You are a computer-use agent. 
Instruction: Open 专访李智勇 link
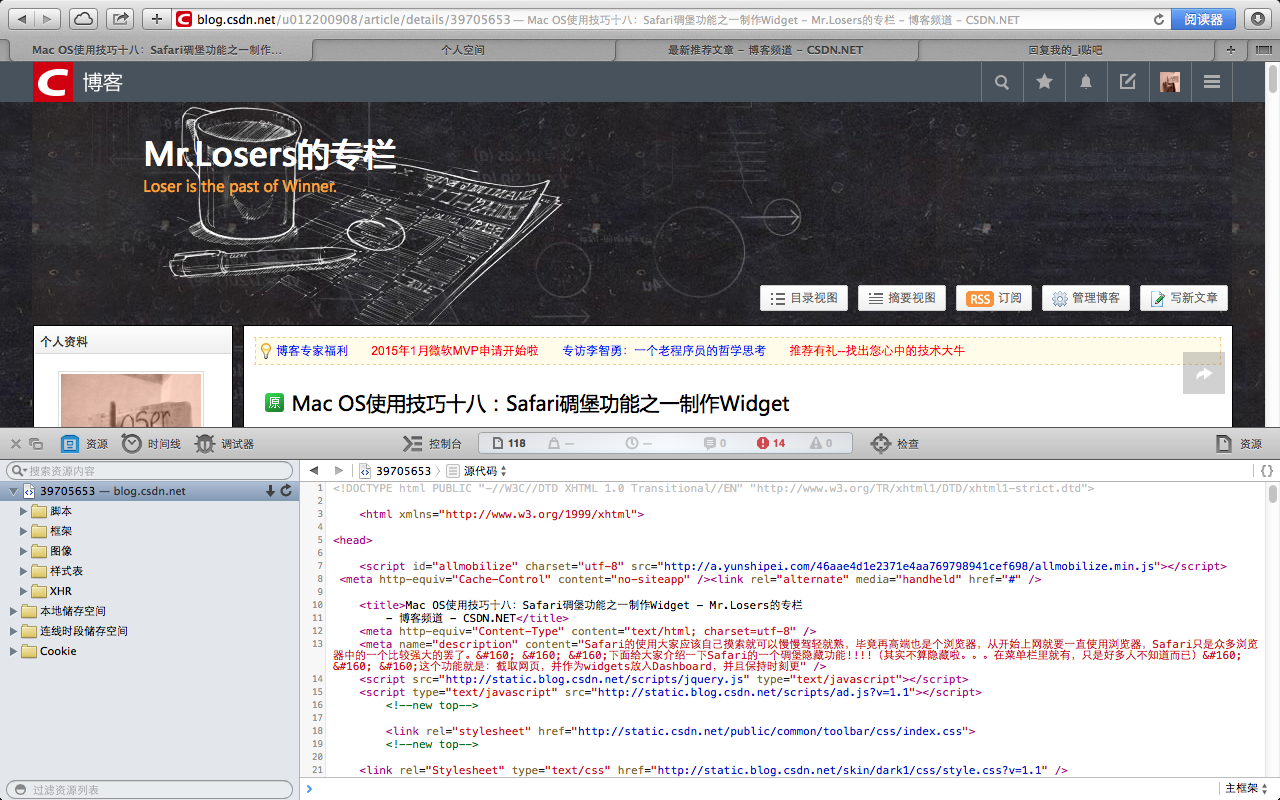coord(664,351)
